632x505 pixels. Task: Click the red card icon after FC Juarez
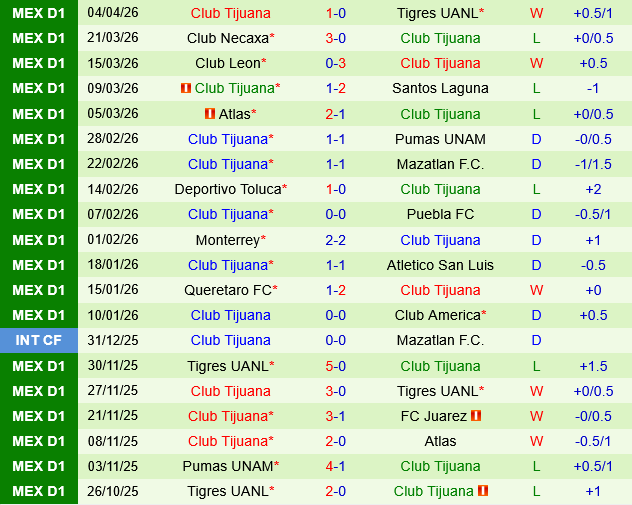[476, 416]
